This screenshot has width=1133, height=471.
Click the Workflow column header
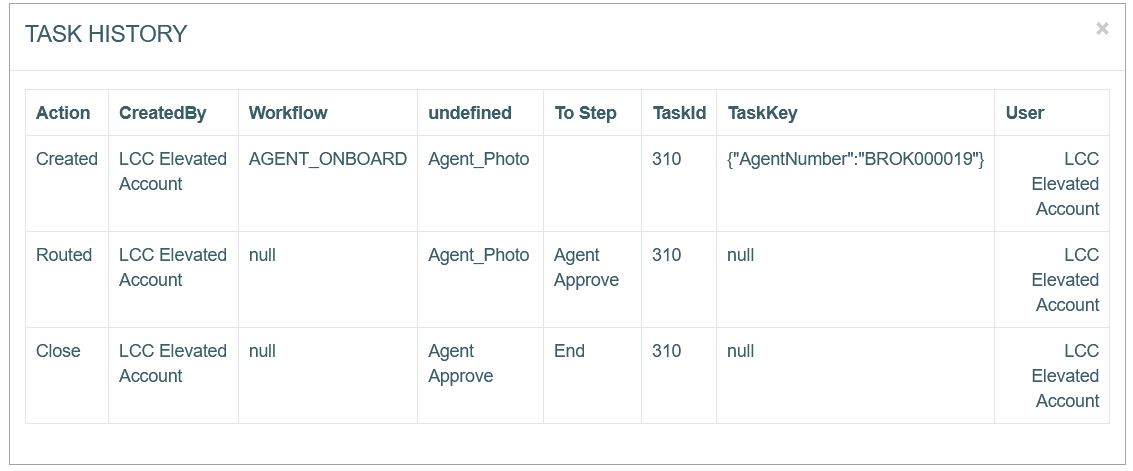pos(288,113)
